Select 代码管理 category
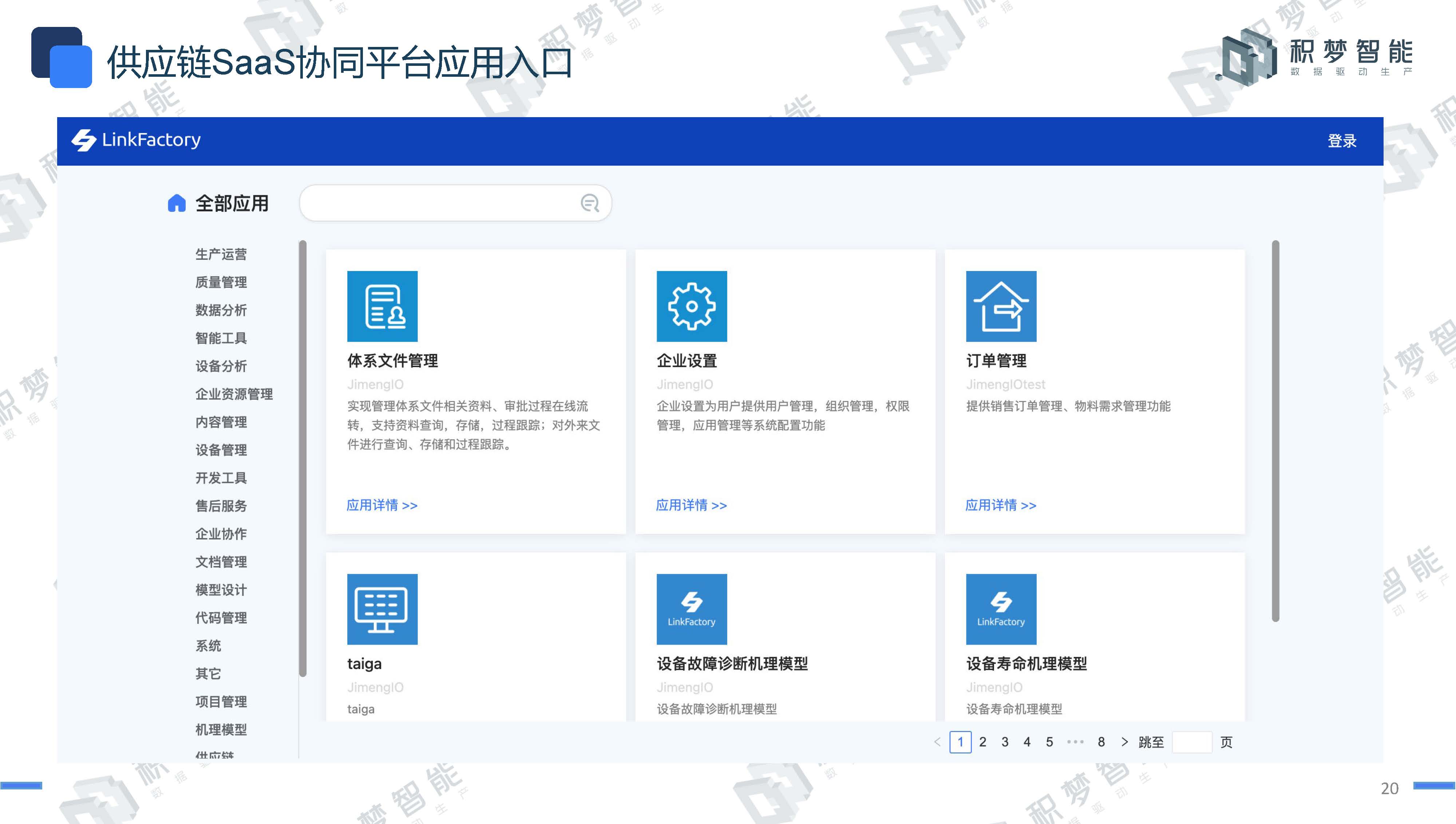Screen dimensions: 1456x824 (x=221, y=617)
